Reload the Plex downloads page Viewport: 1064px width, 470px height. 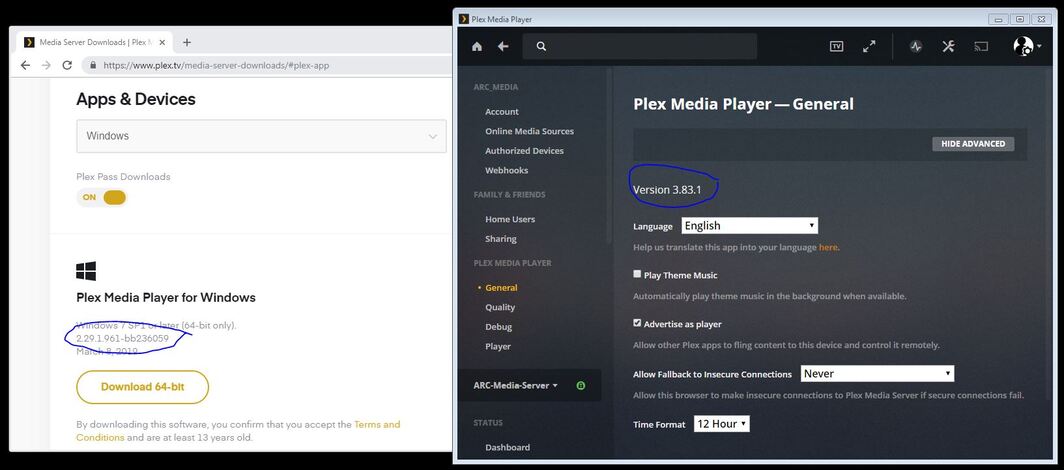(x=66, y=65)
